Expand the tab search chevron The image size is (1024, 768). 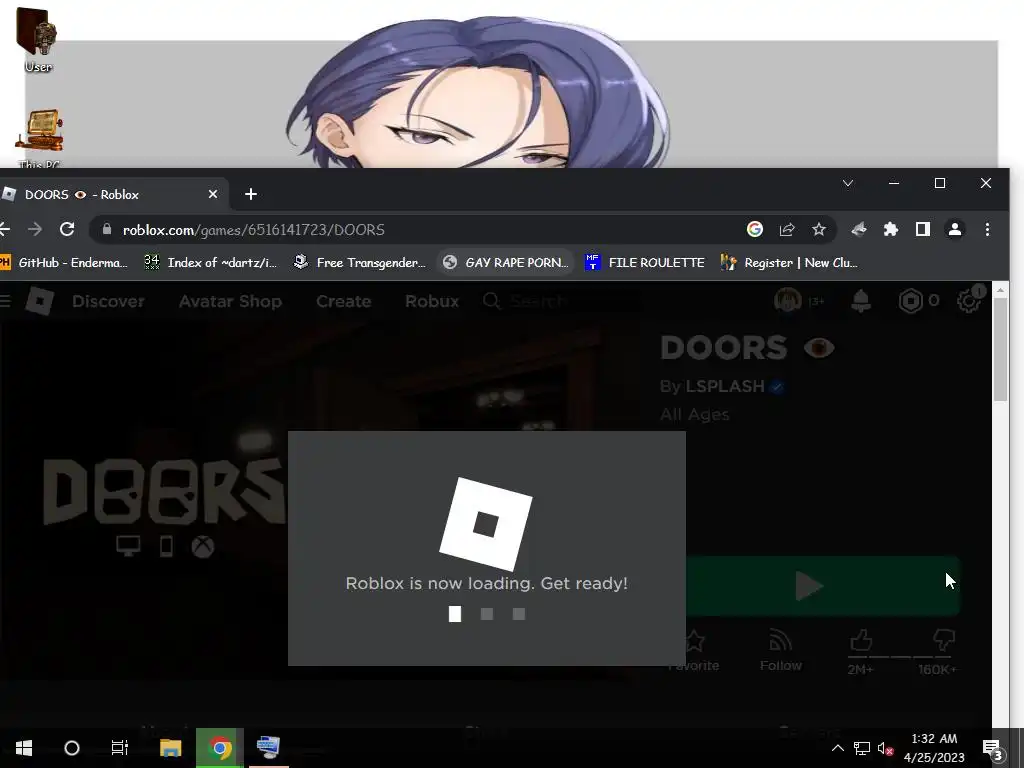pyautogui.click(x=848, y=184)
